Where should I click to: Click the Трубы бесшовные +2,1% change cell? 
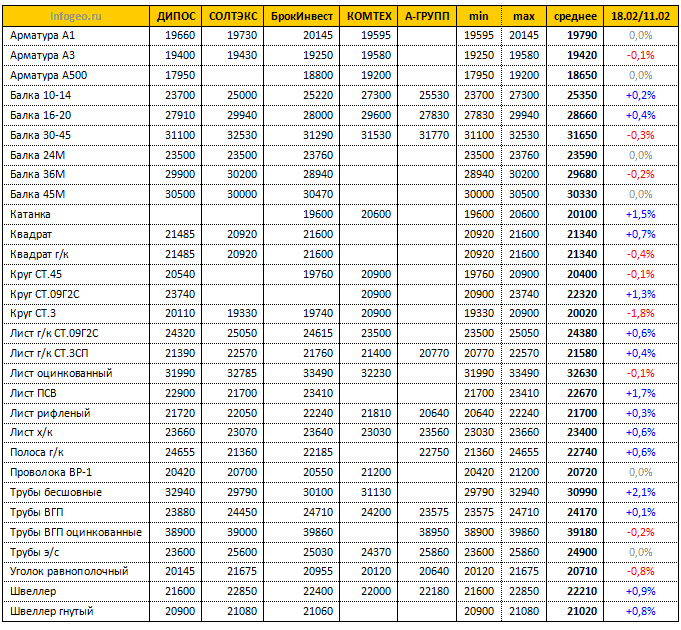641,492
